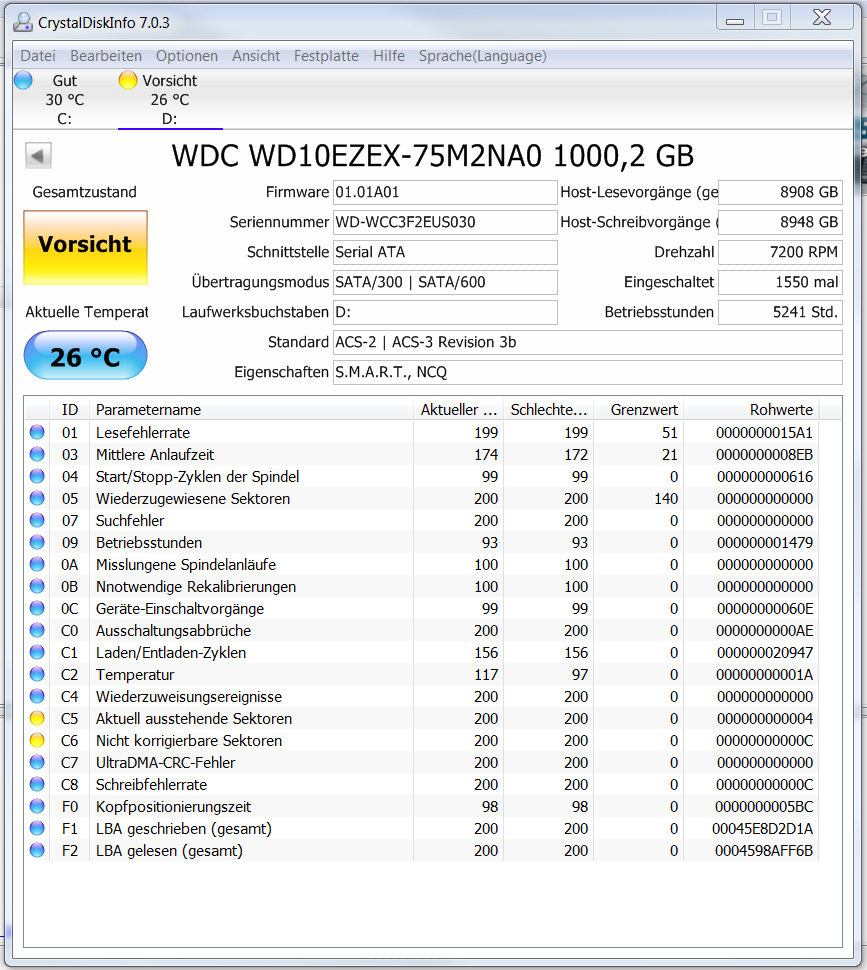
Task: Click the Standard field ACS-2 | ACS-3
Action: pos(587,342)
